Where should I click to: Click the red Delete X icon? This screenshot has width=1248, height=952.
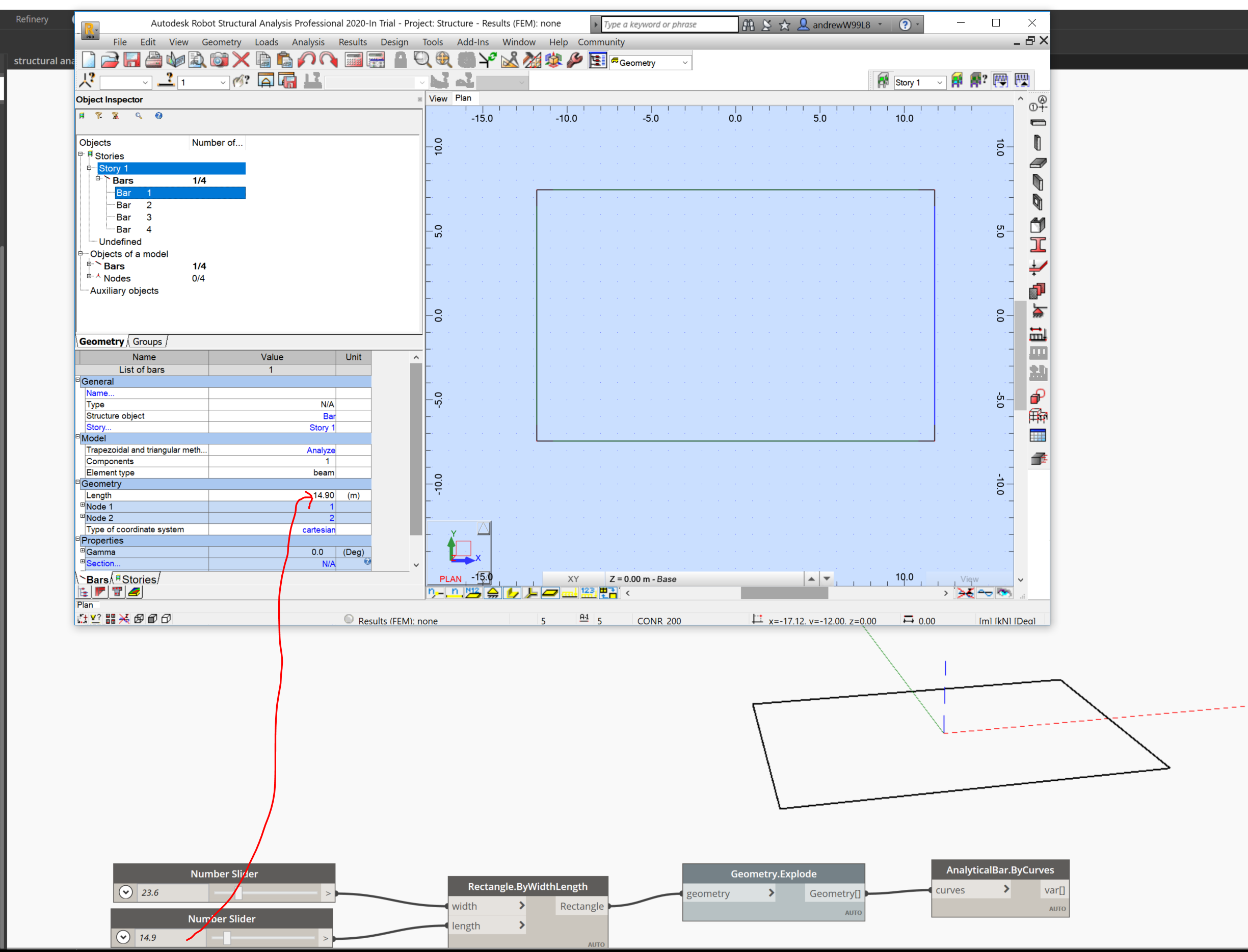241,60
